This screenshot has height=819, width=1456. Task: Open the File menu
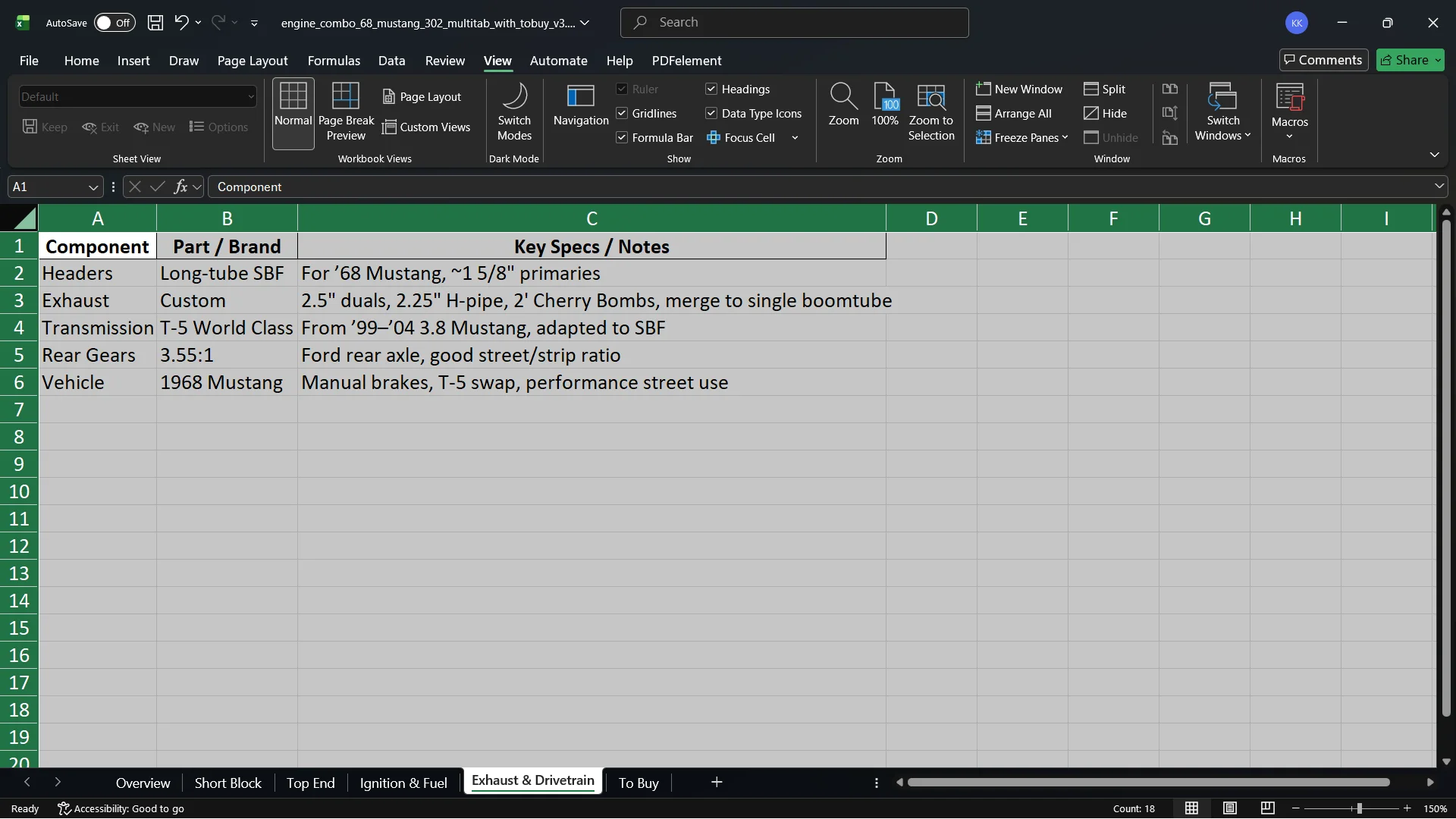(x=29, y=61)
